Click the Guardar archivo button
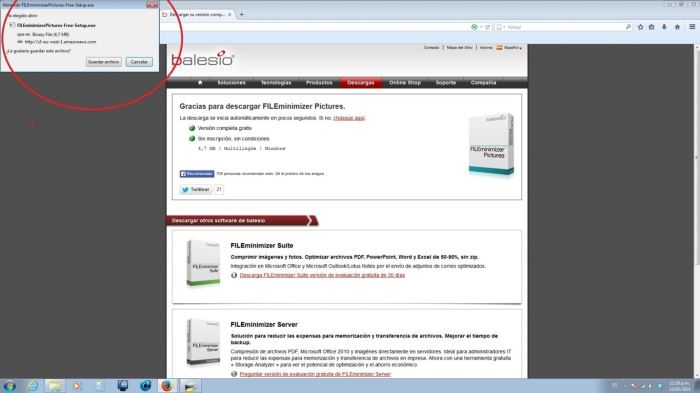Screen dimensions: 700x393 point(104,62)
